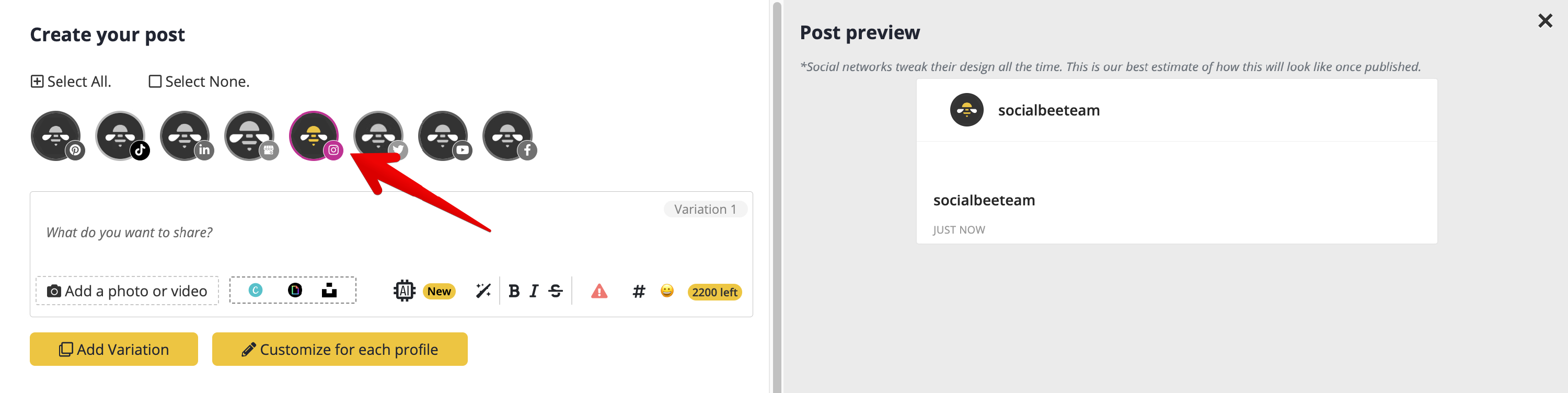
Task: Deselect the Instagram profile avatar
Action: [x=314, y=136]
